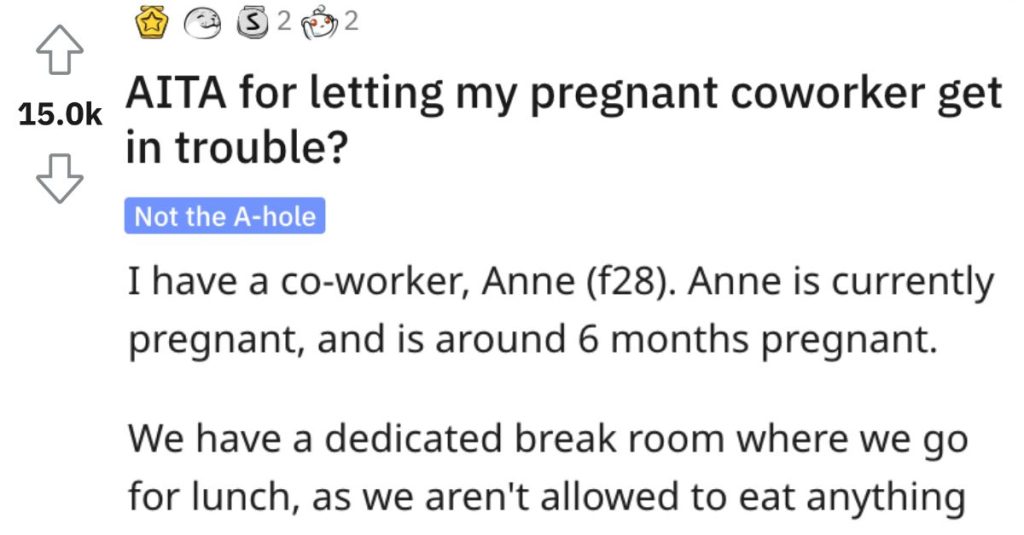Click the line 'for lunch, as we aren't allowed'

point(546,497)
